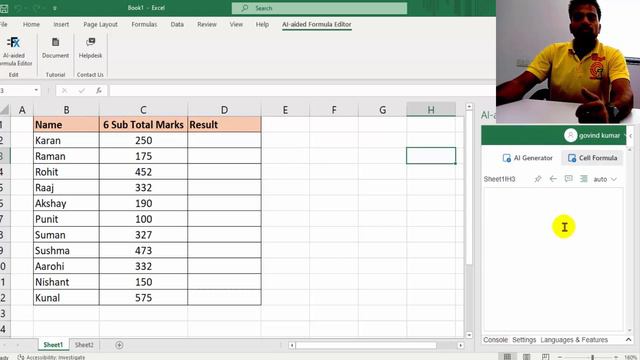The image size is (640, 360).
Task: Click inside the Search box in title bar
Action: click(x=319, y=8)
